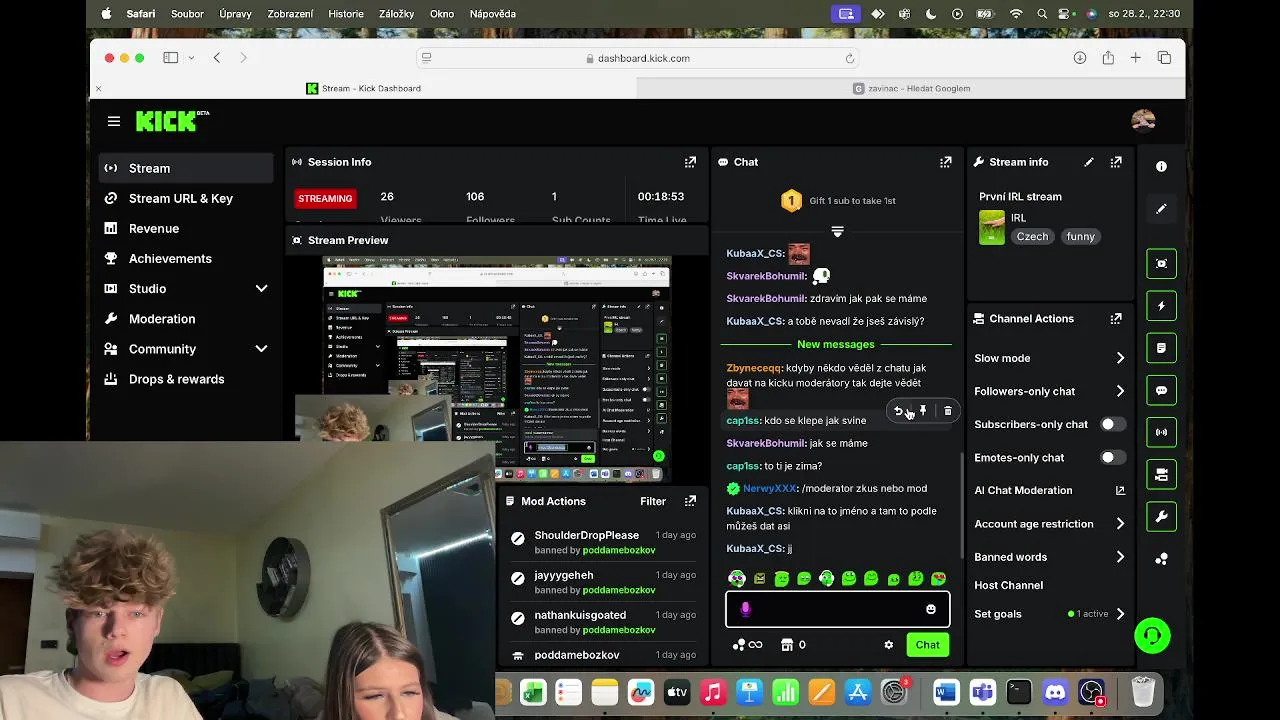Viewport: 1280px width, 720px height.
Task: Toggle Subscribers-only chat switch
Action: [1112, 424]
